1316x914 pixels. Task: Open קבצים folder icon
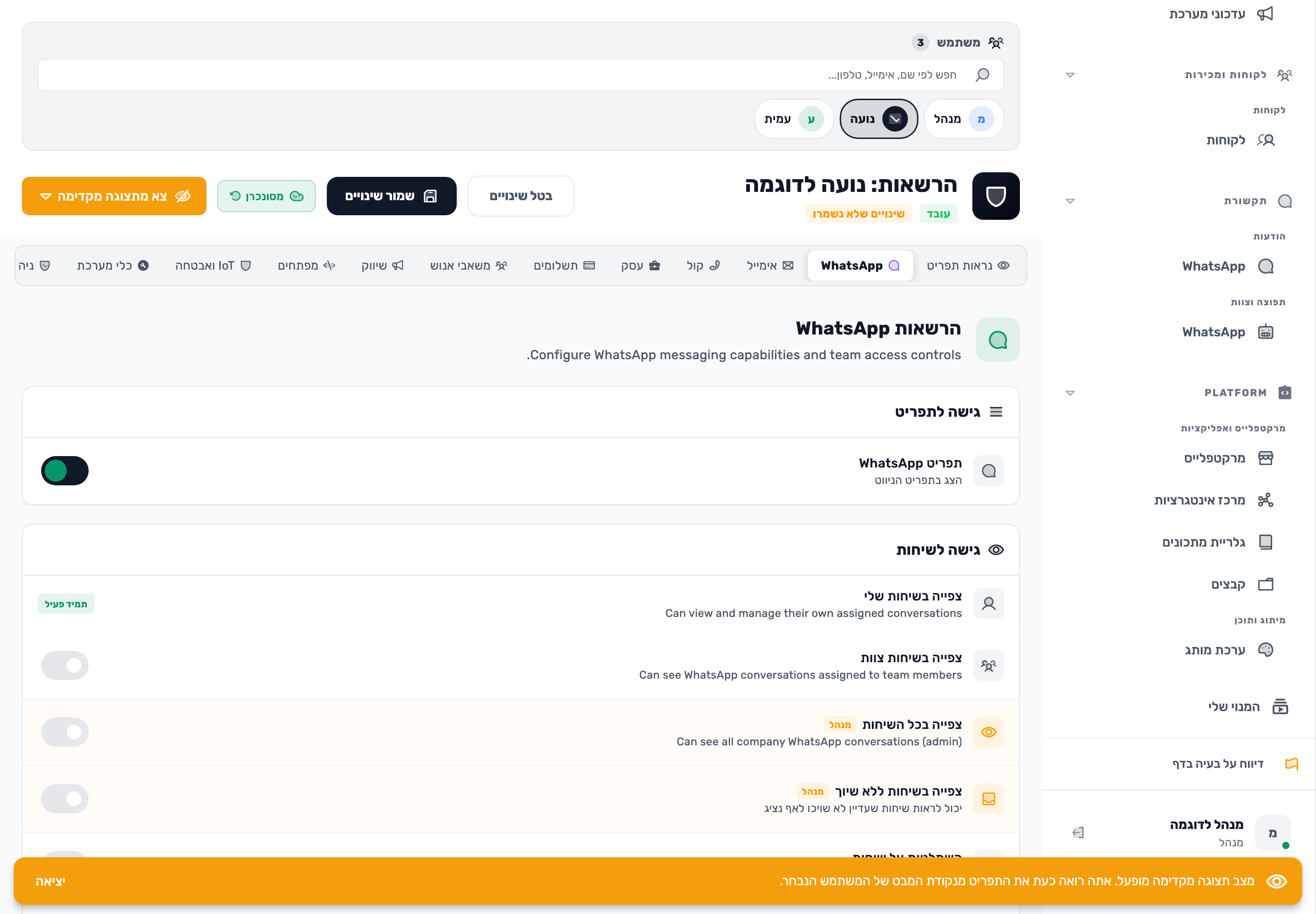click(x=1266, y=584)
